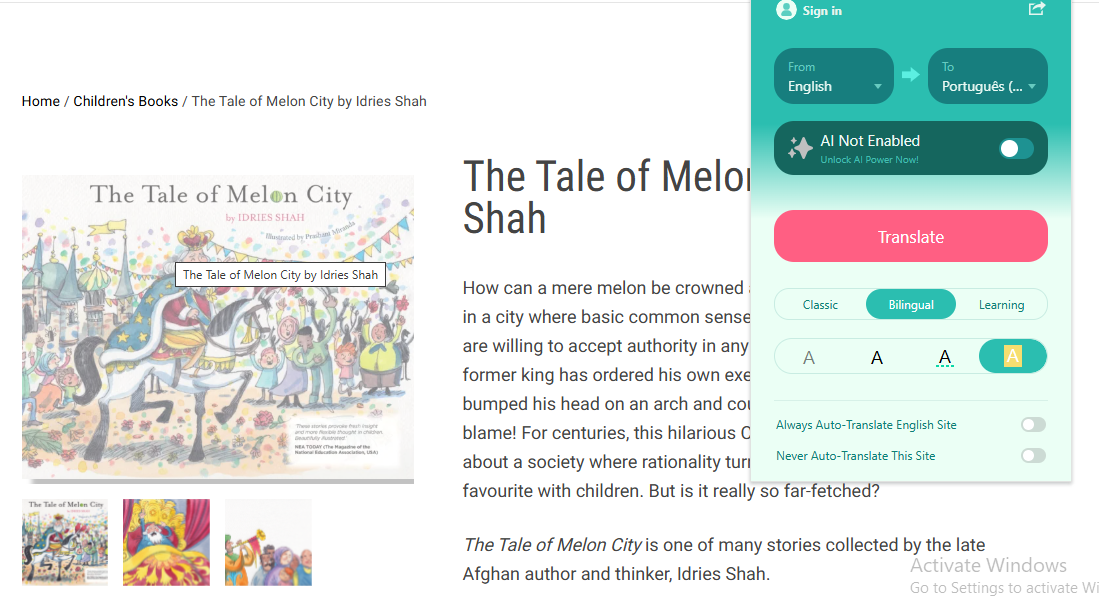Choose the yellow highlight text style
This screenshot has width=1099, height=604.
click(1012, 357)
